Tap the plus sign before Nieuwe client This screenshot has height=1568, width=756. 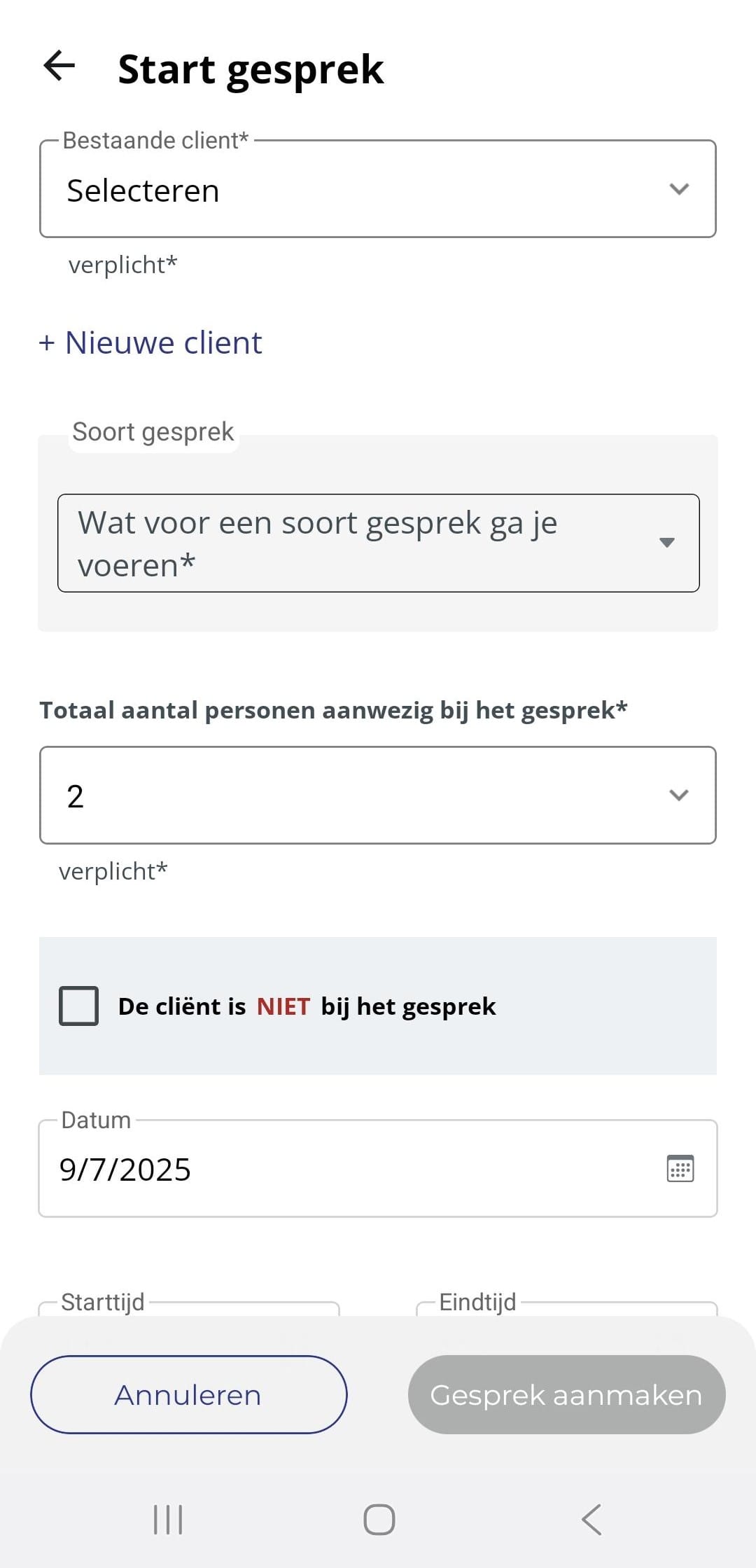[47, 342]
